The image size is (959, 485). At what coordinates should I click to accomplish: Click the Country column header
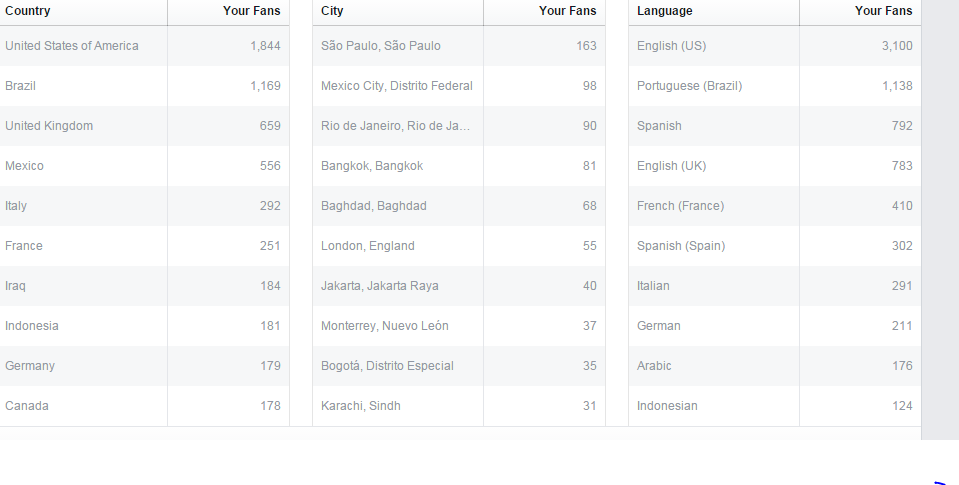(x=28, y=11)
